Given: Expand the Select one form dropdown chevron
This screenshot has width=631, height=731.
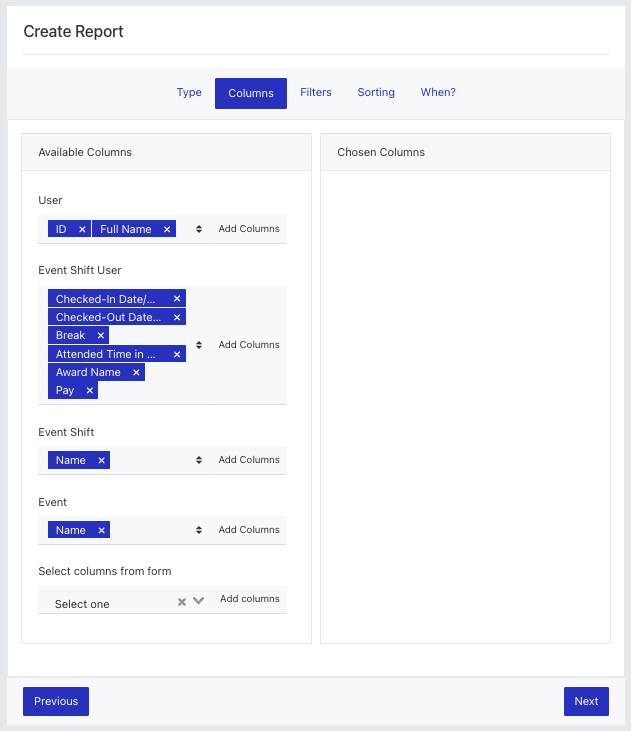Looking at the screenshot, I should pyautogui.click(x=199, y=600).
